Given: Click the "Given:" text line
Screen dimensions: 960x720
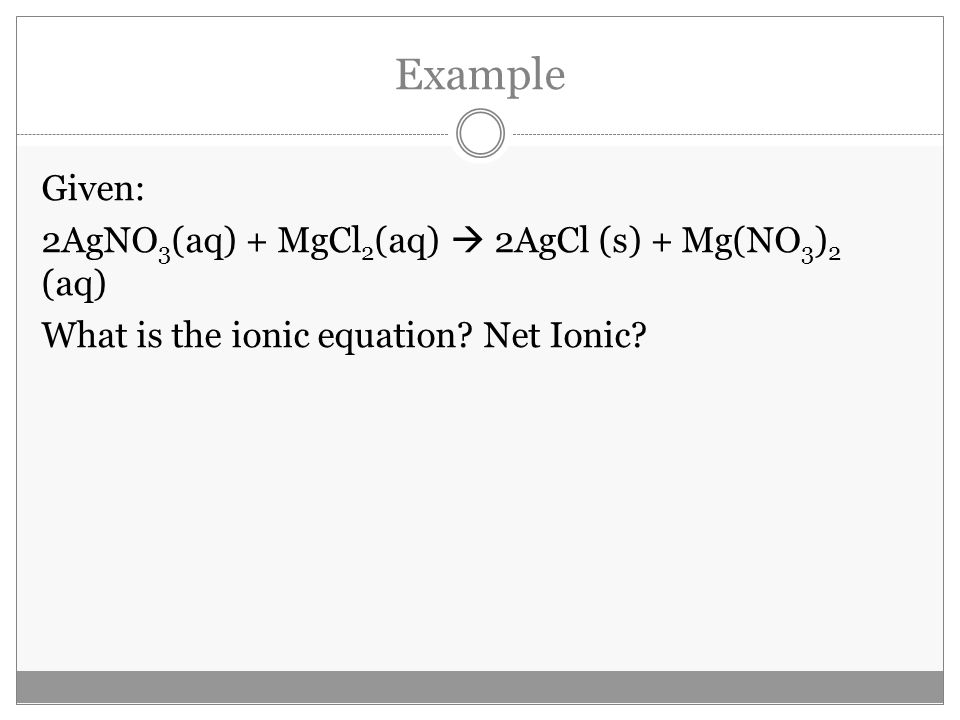Looking at the screenshot, I should click(93, 188).
